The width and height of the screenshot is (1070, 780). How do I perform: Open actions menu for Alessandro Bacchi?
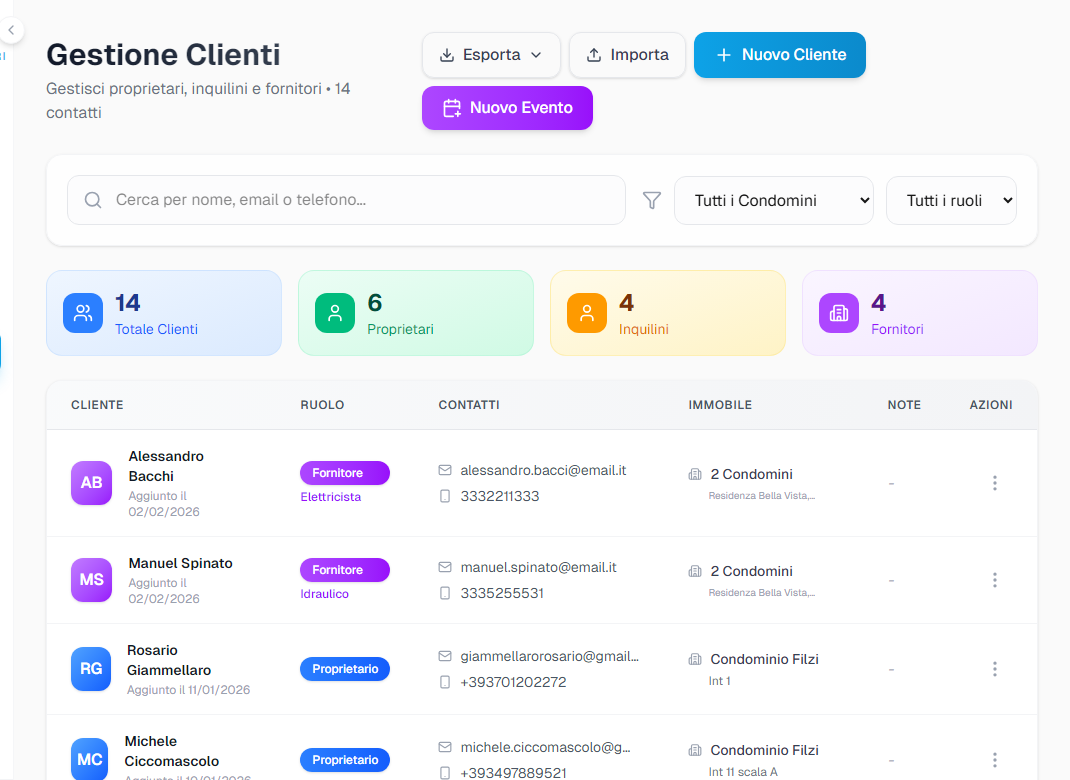(x=995, y=483)
